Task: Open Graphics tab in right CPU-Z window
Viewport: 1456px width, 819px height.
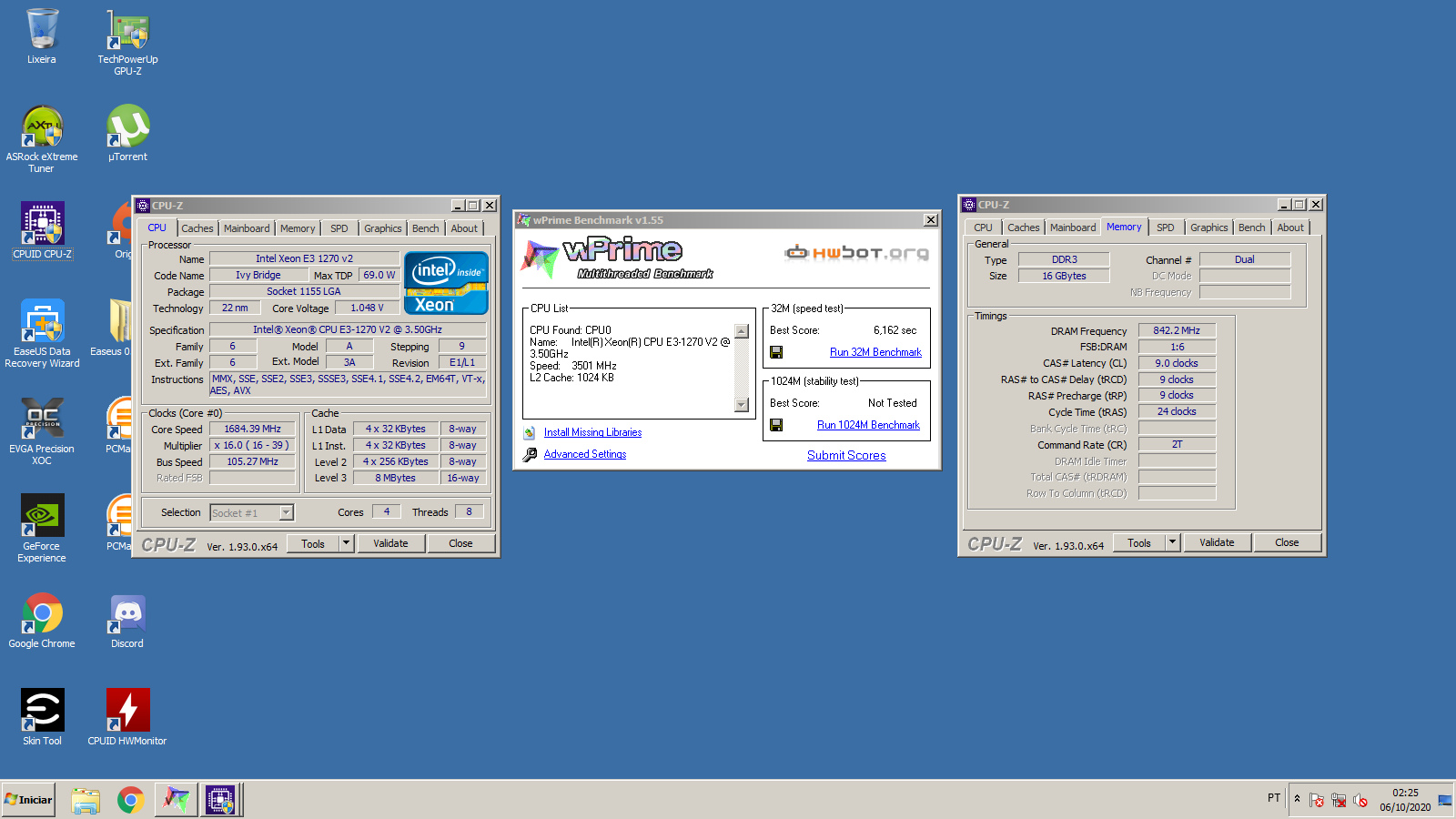Action: [1208, 227]
